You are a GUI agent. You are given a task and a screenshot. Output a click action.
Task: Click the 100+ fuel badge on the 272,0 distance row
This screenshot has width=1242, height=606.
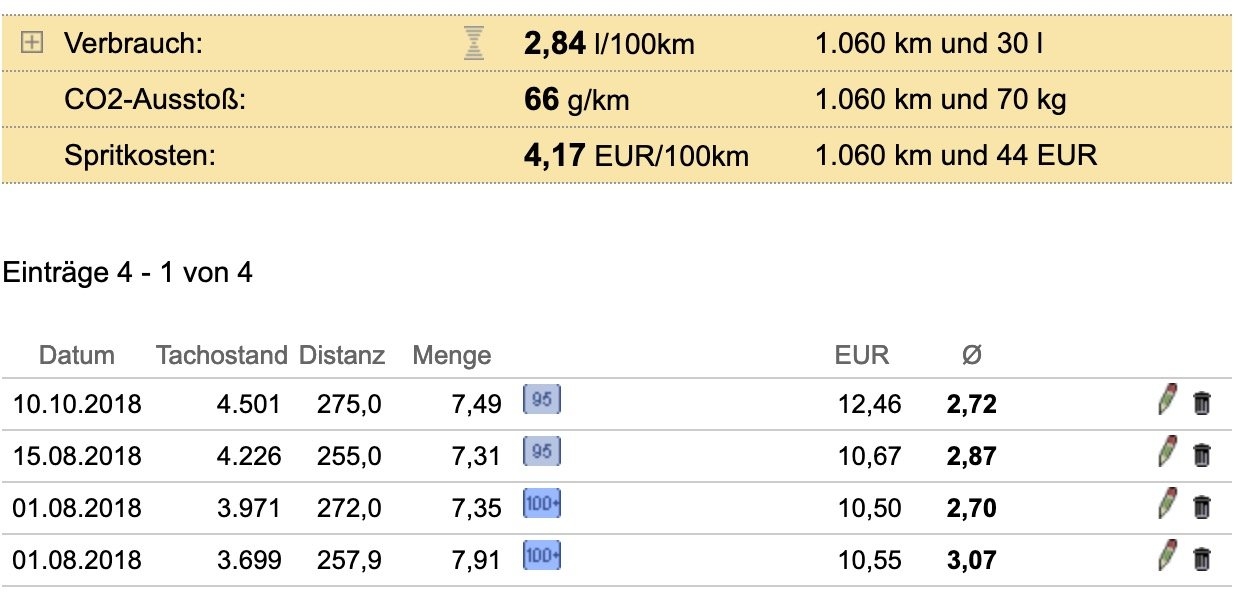click(542, 505)
